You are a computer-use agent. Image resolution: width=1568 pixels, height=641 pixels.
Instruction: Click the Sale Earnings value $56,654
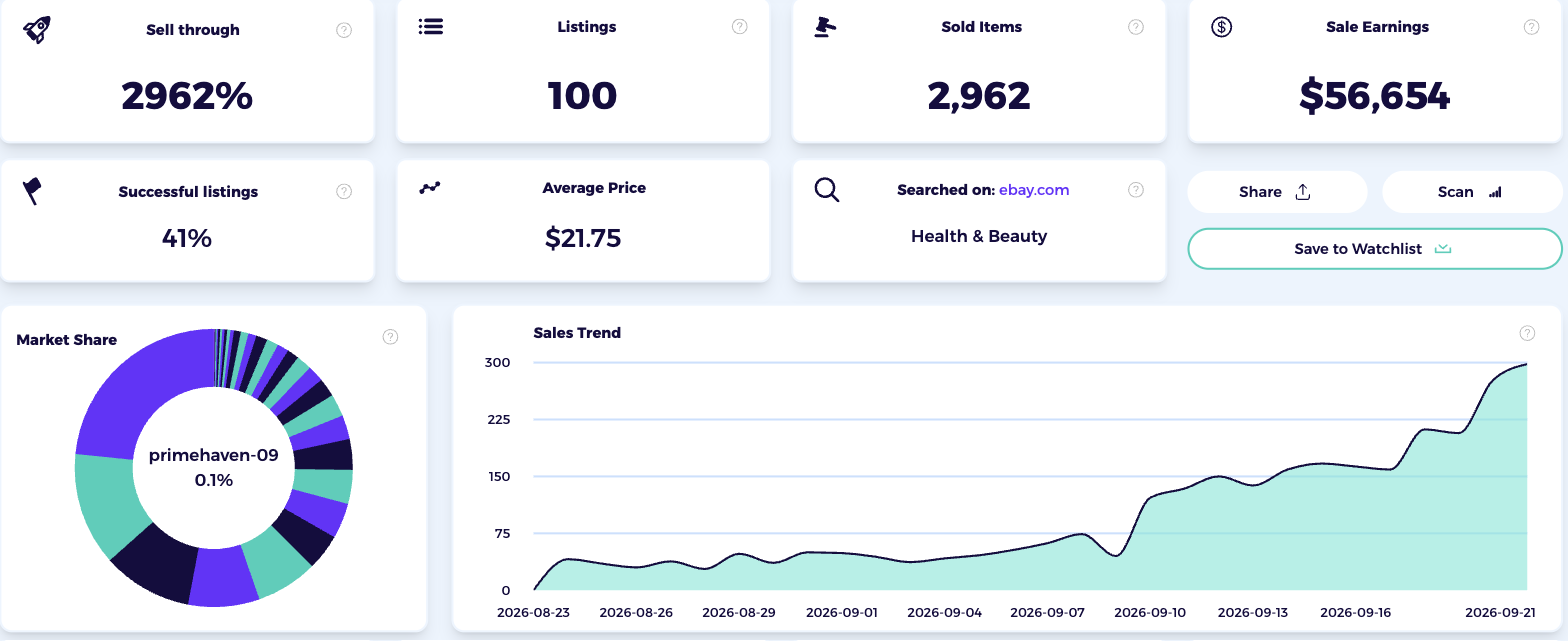1375,96
